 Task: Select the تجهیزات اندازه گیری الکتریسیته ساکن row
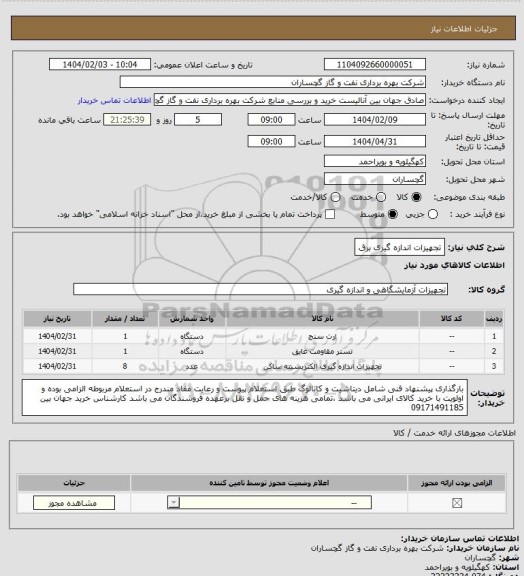264,366
